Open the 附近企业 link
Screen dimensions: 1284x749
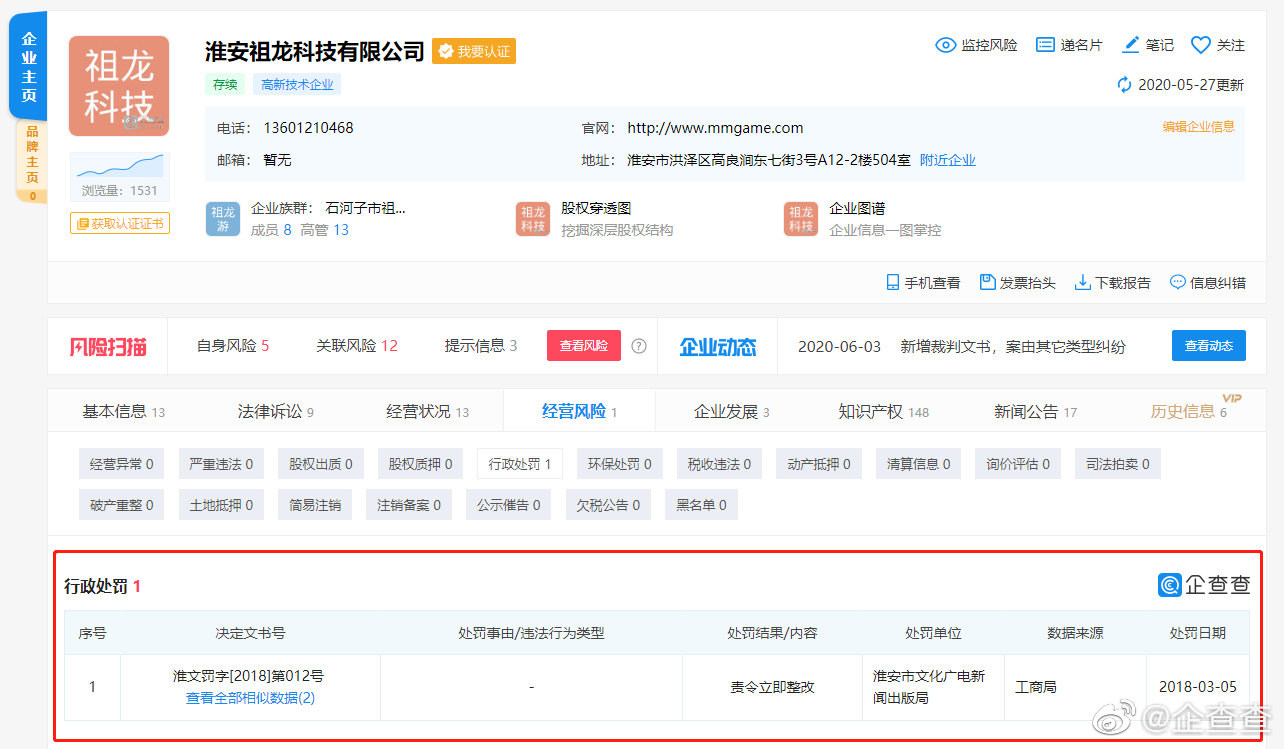click(x=948, y=160)
